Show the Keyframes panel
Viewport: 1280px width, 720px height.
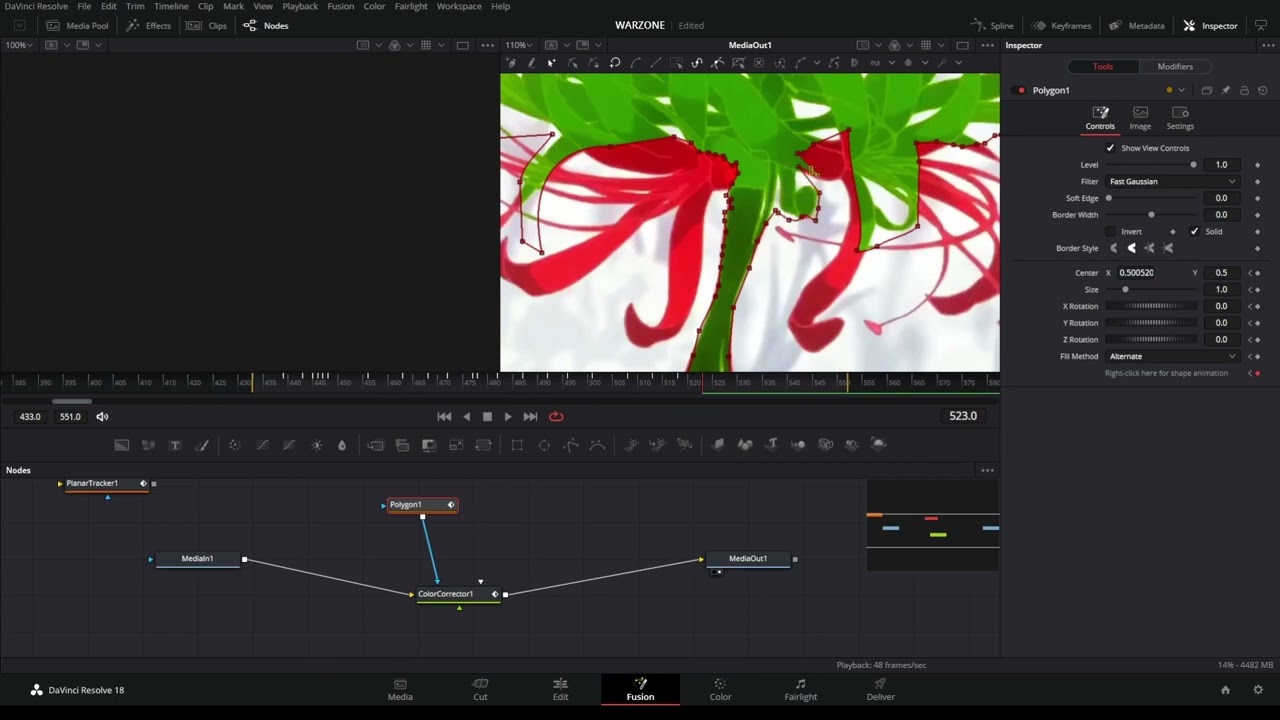click(1062, 25)
